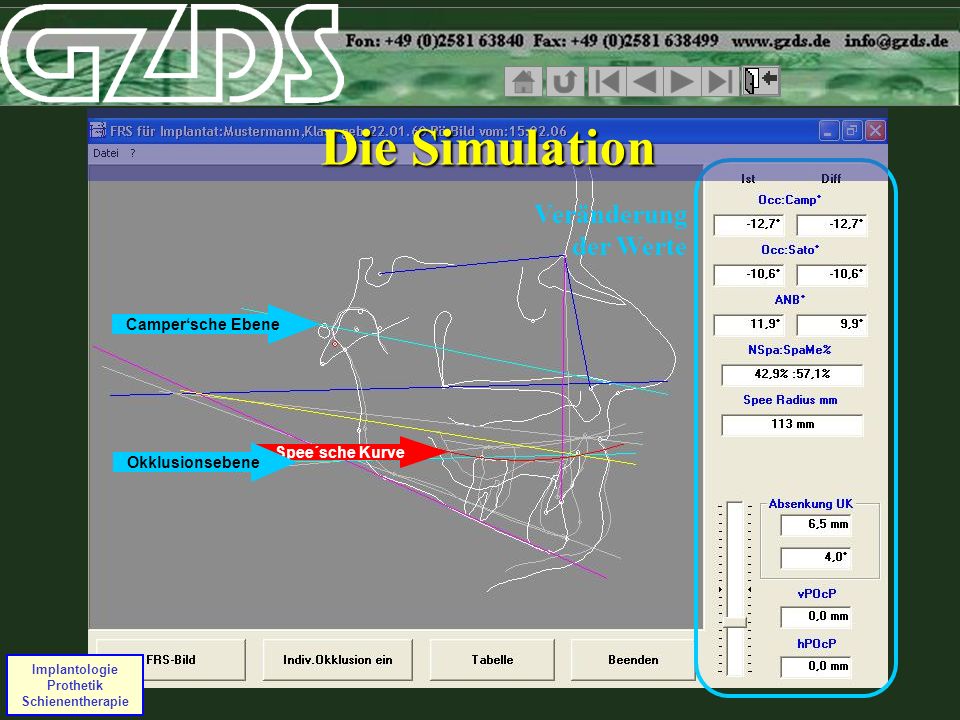Open the Tabelle button
960x720 pixels.
coord(492,659)
